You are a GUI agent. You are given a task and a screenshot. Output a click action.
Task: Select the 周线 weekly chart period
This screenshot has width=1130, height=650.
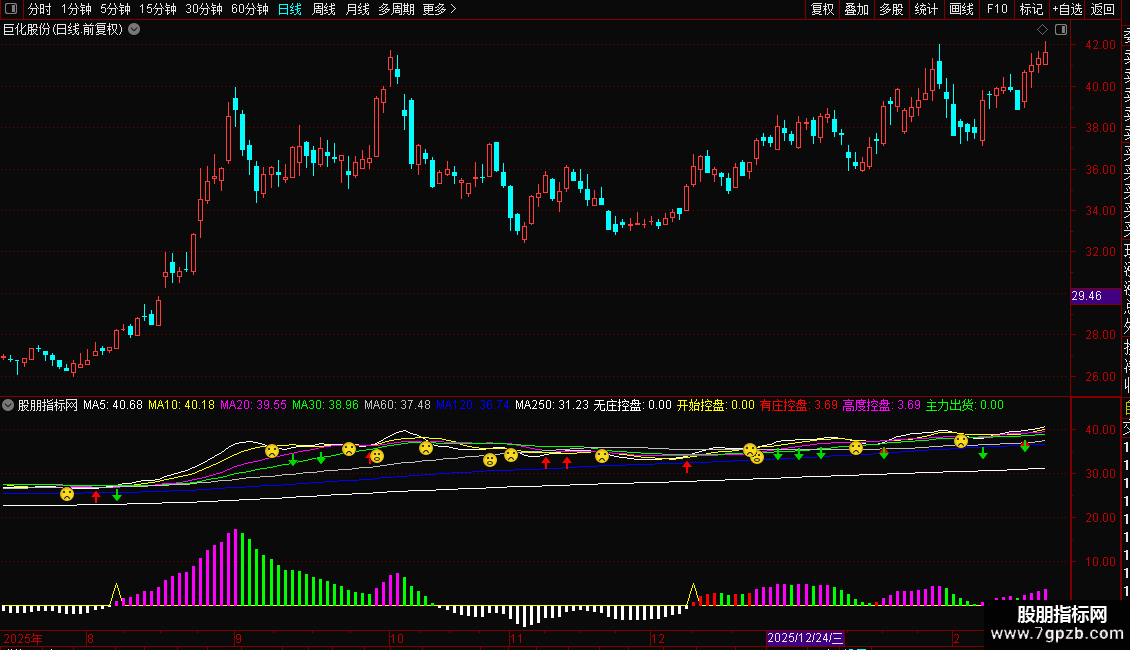point(324,10)
